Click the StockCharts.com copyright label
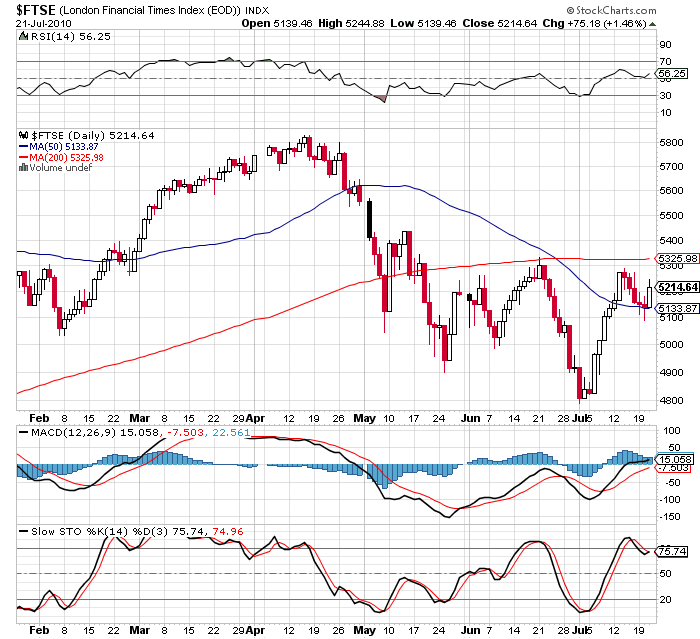This screenshot has width=700, height=639. (x=611, y=10)
